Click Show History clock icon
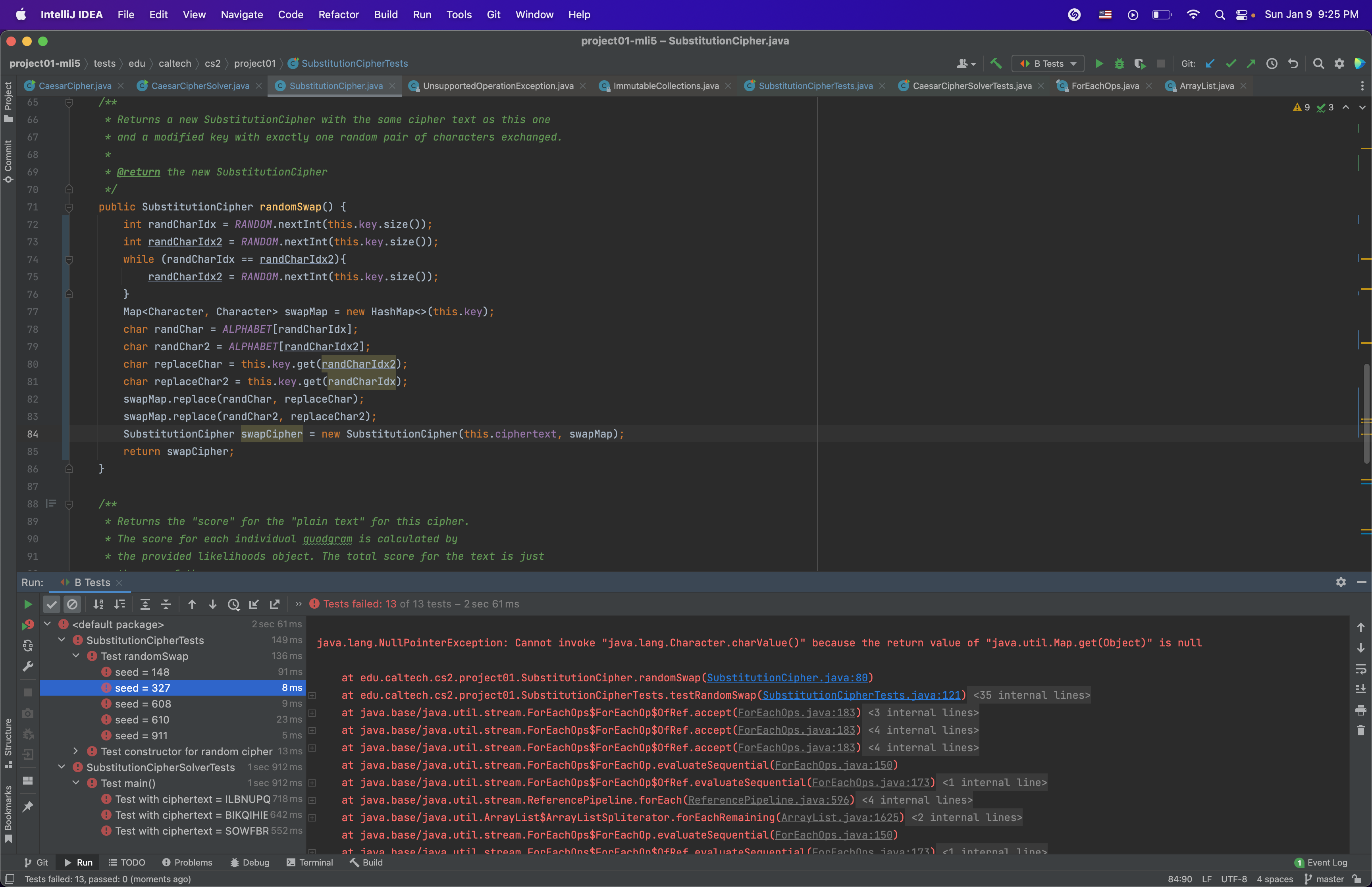Image resolution: width=1372 pixels, height=887 pixels. pos(1271,64)
